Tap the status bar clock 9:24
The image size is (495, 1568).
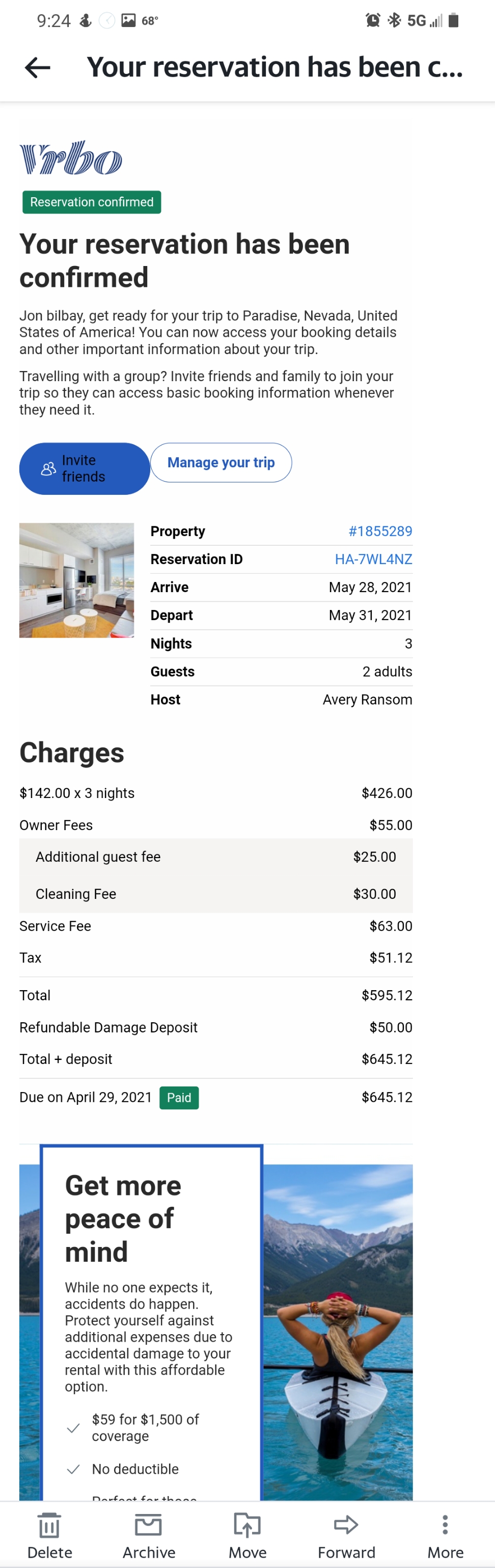point(53,21)
